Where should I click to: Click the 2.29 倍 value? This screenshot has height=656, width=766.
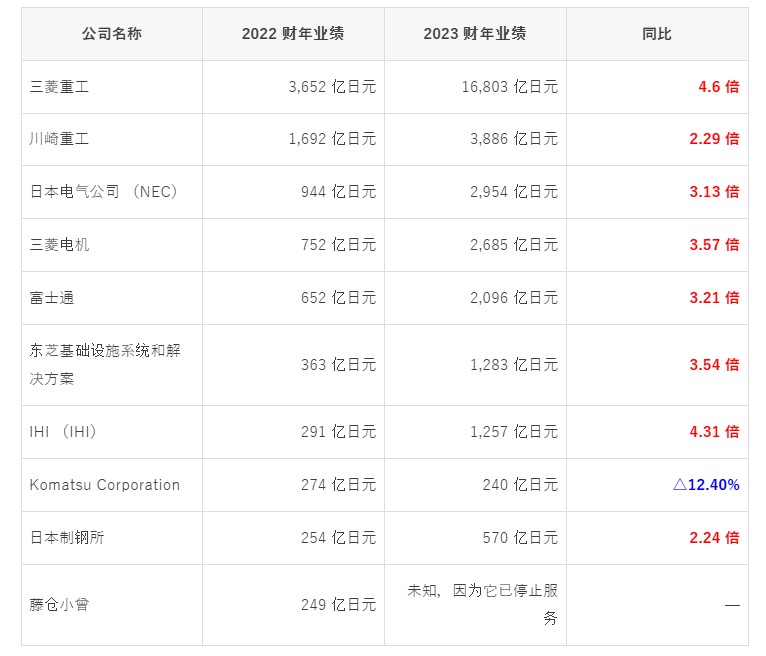714,139
